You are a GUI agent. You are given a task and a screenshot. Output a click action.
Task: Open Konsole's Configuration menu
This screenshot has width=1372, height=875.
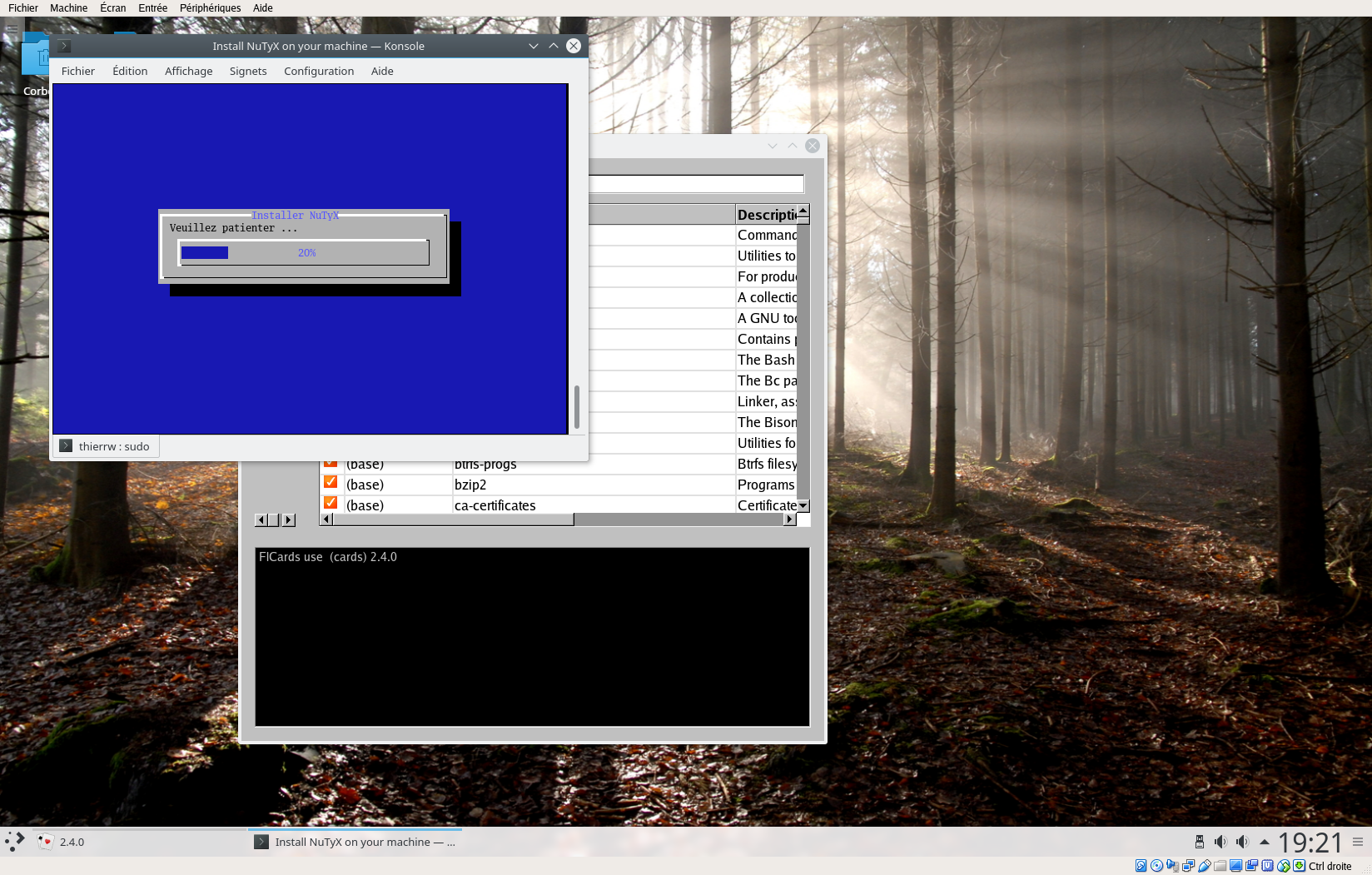[319, 71]
